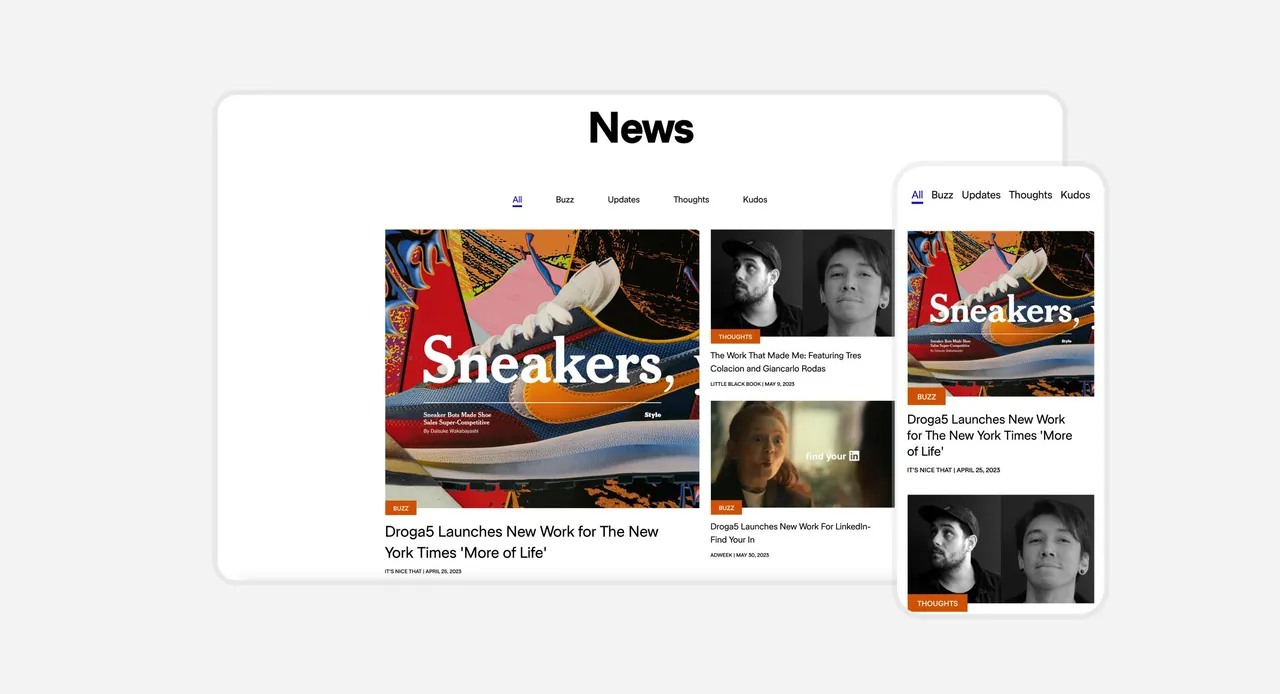Open 'The Work That Made Me' article link

point(786,362)
